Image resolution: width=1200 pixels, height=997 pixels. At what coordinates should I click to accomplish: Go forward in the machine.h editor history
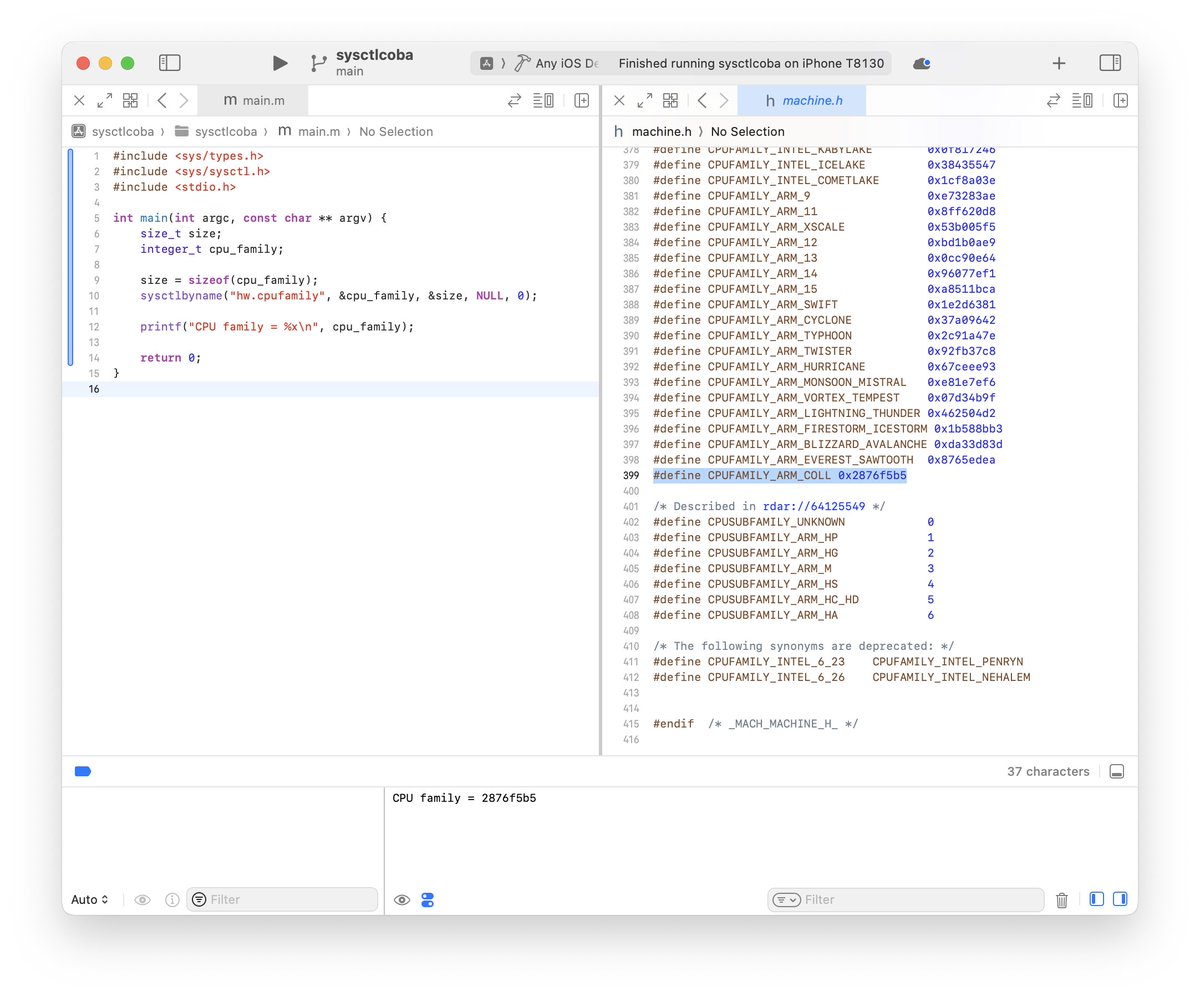(724, 100)
